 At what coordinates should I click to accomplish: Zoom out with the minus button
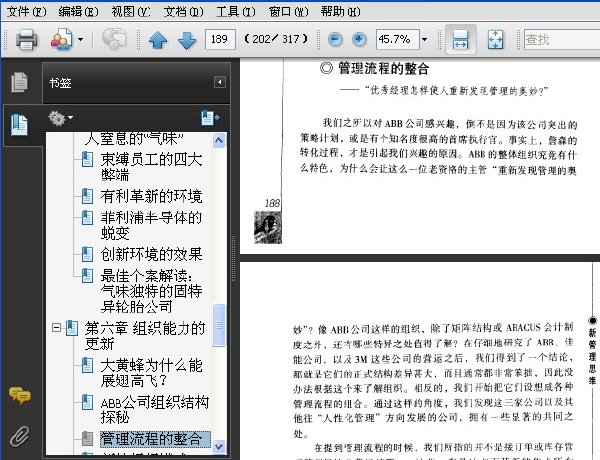(x=335, y=39)
